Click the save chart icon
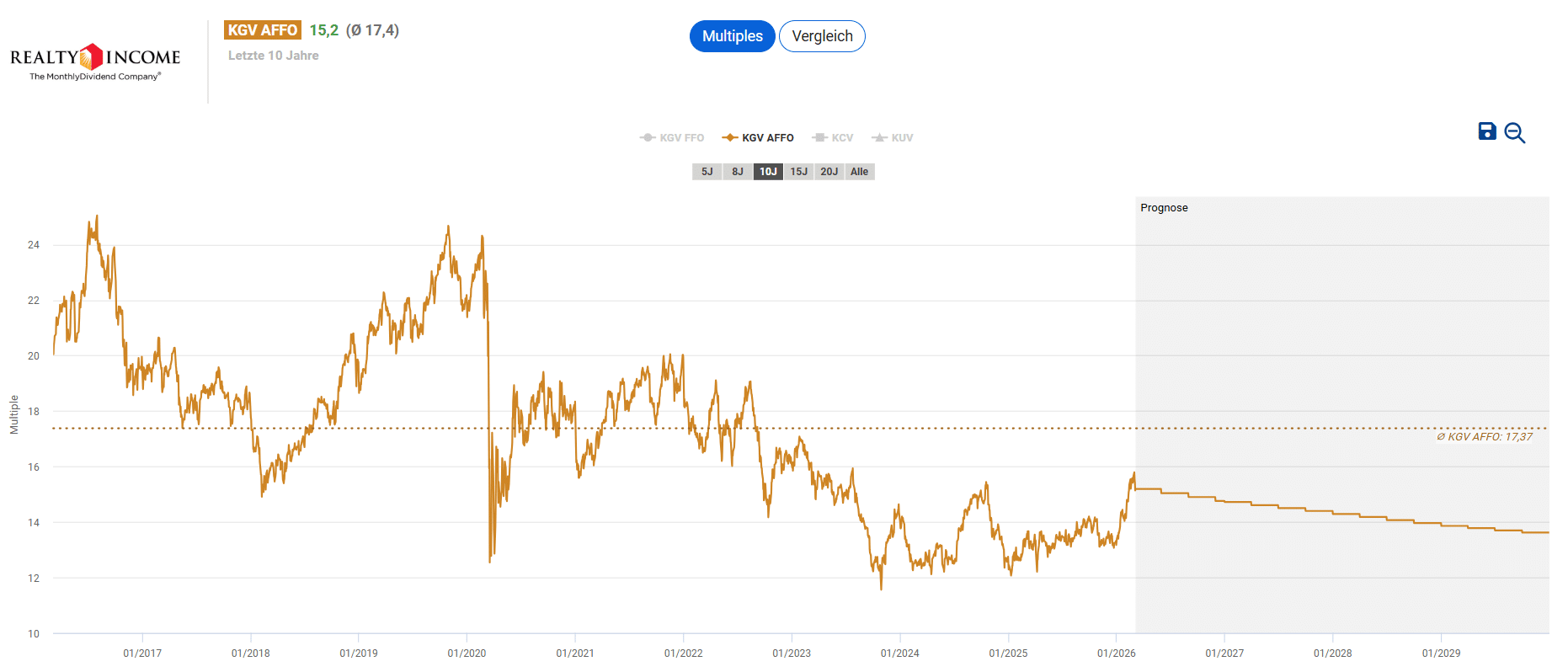This screenshot has width=1568, height=672. click(x=1487, y=131)
